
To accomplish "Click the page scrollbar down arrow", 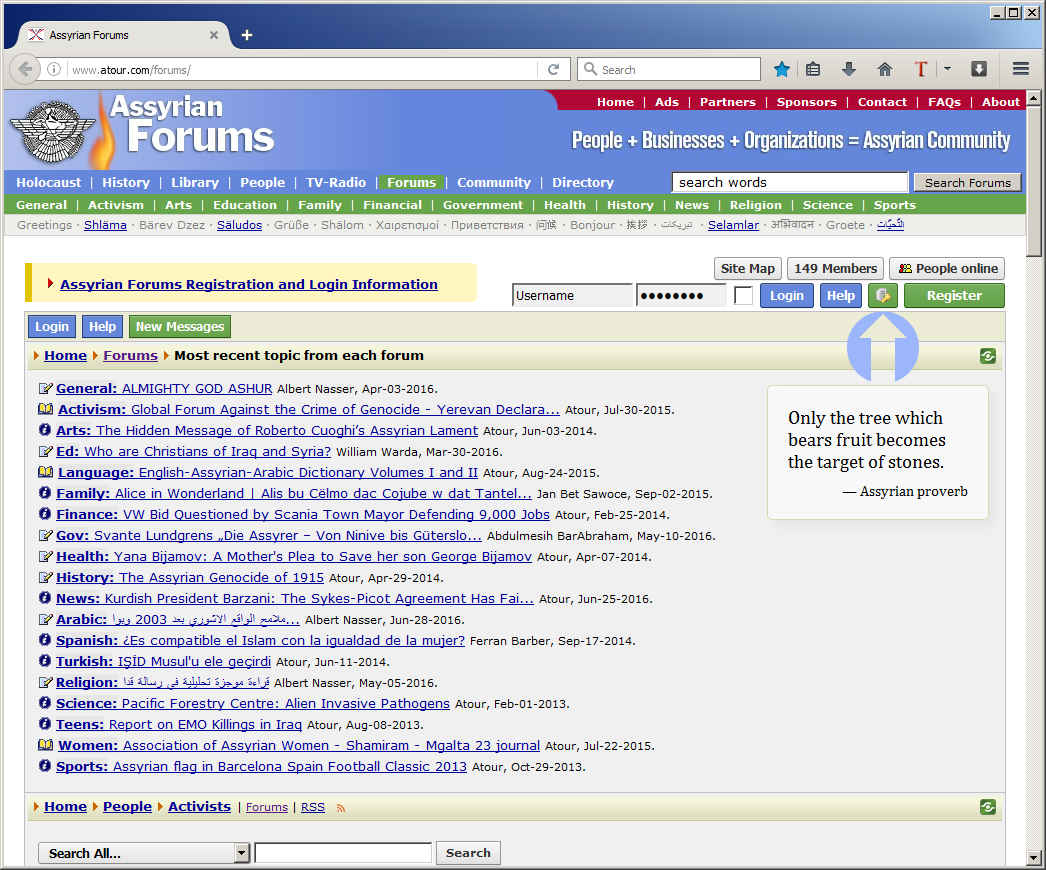I will (x=1033, y=858).
